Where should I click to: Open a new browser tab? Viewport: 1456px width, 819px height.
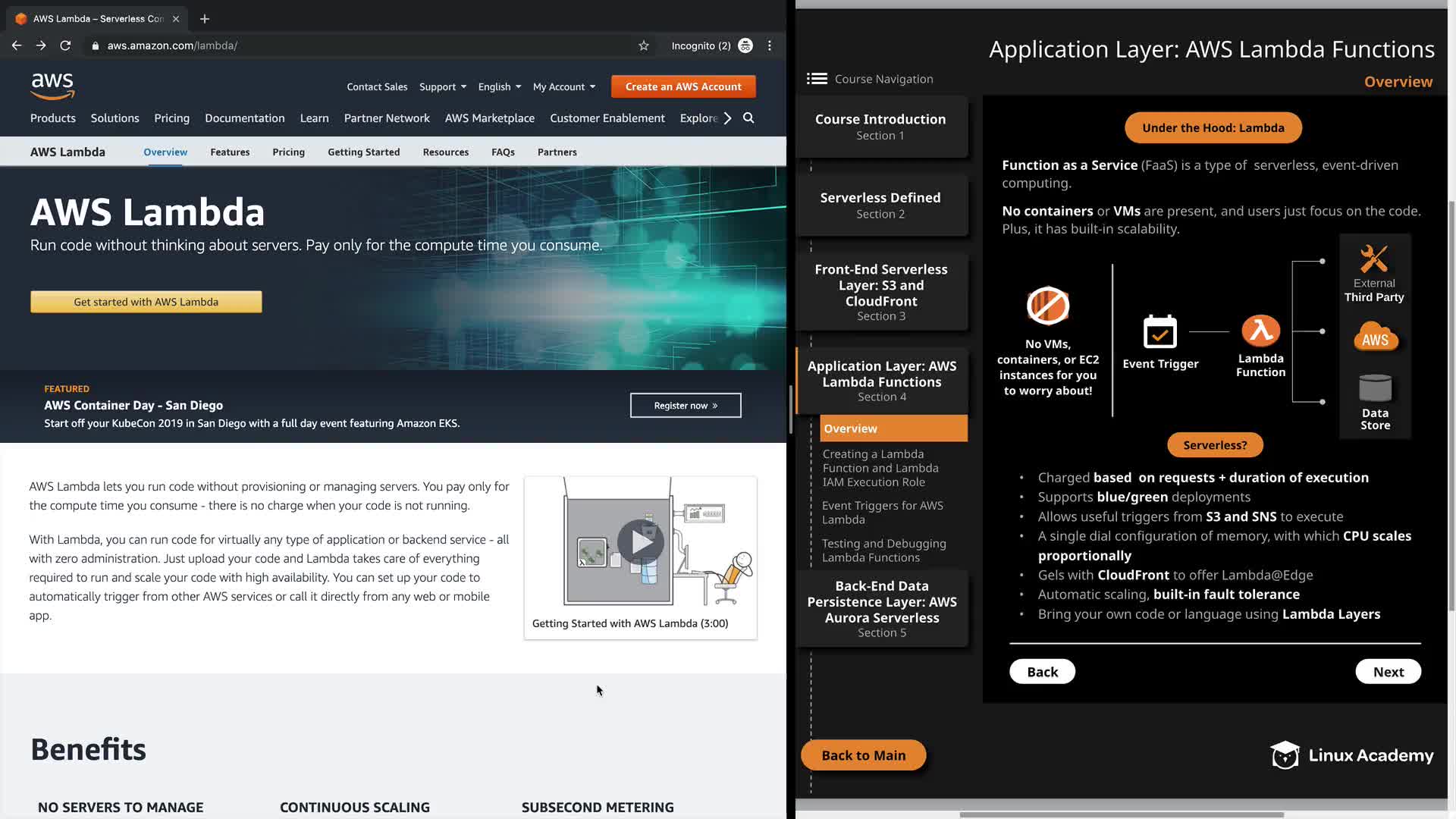click(x=205, y=19)
